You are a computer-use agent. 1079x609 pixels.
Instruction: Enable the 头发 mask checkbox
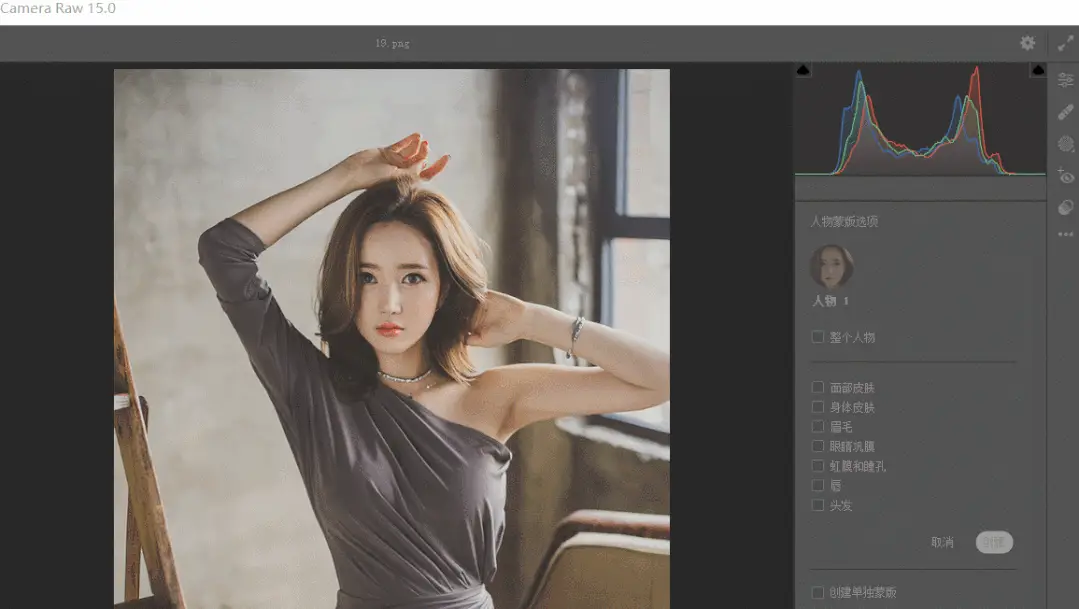818,505
